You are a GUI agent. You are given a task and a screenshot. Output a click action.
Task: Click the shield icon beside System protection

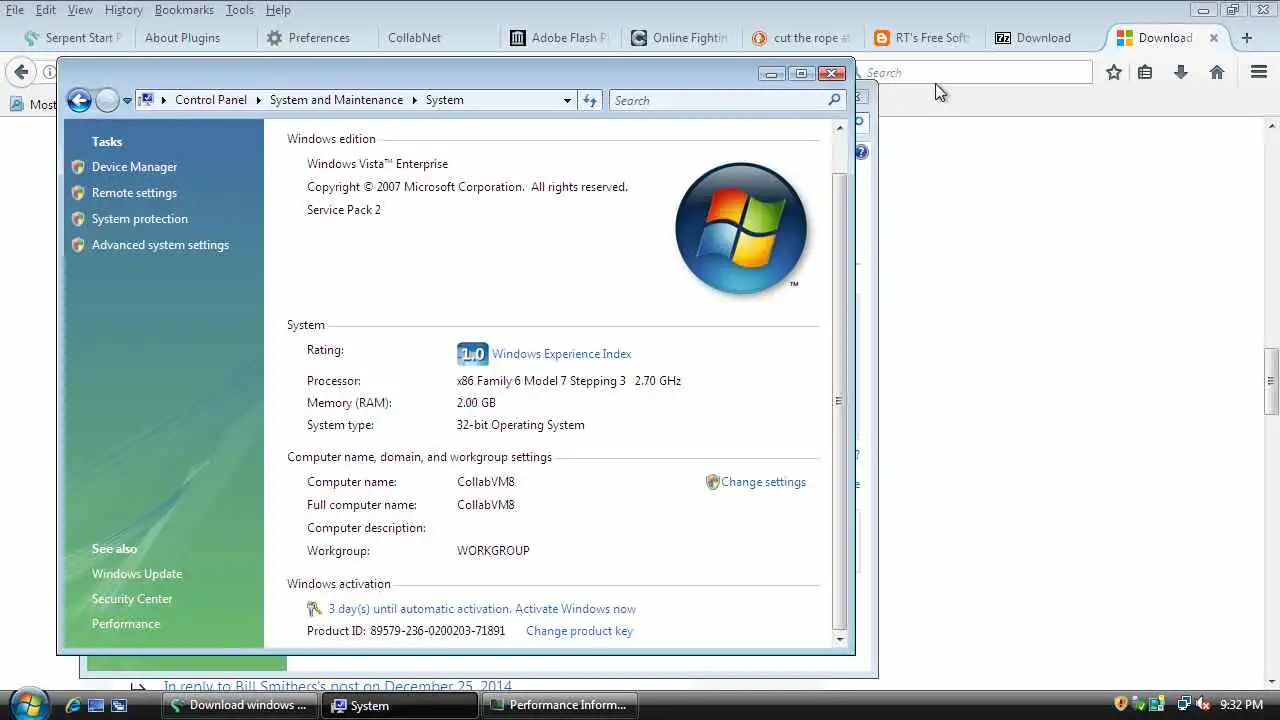coord(78,219)
